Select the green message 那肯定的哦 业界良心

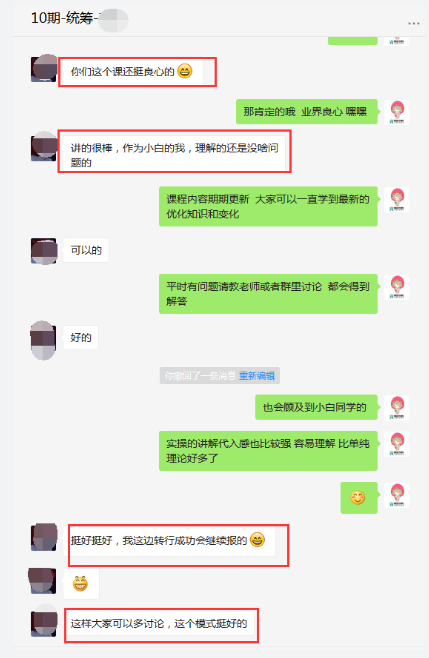coord(307,112)
